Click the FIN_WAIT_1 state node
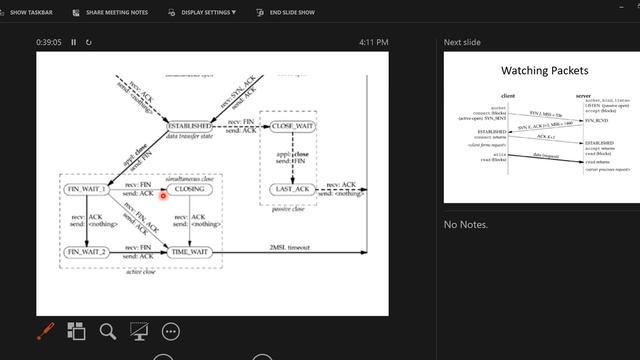The image size is (640, 360). click(87, 189)
